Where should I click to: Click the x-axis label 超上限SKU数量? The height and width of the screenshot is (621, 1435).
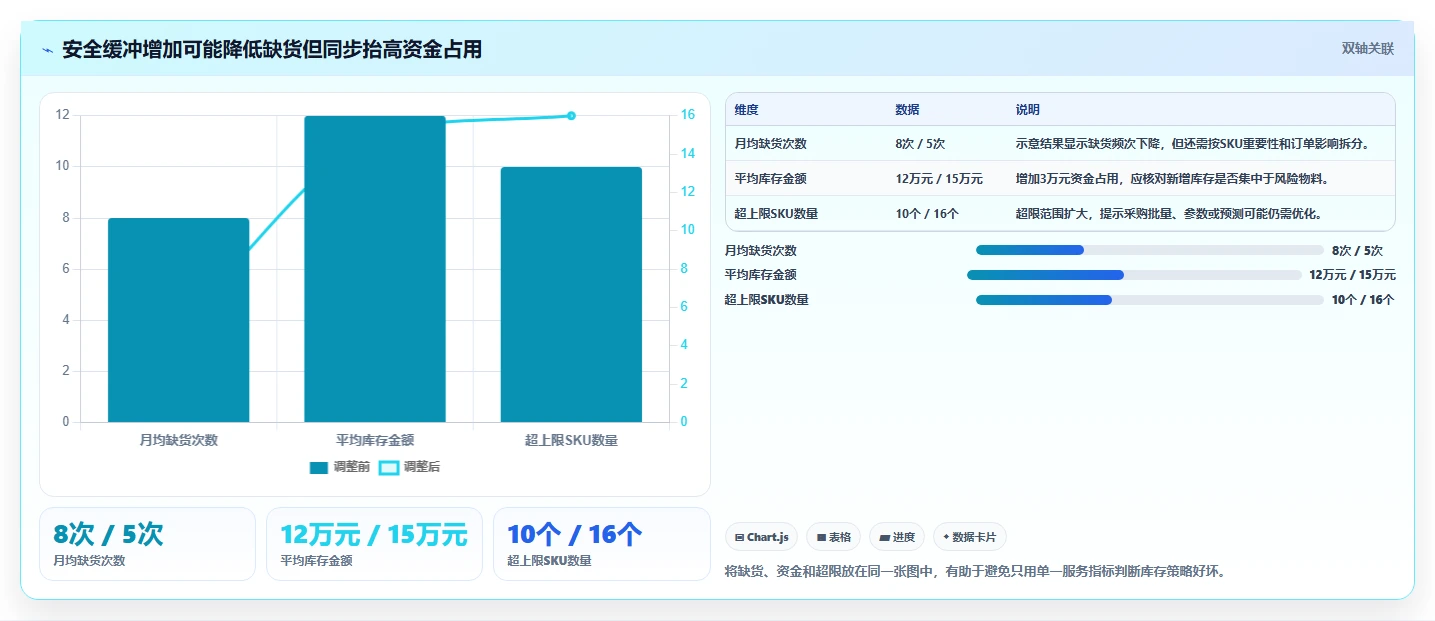(x=571, y=440)
